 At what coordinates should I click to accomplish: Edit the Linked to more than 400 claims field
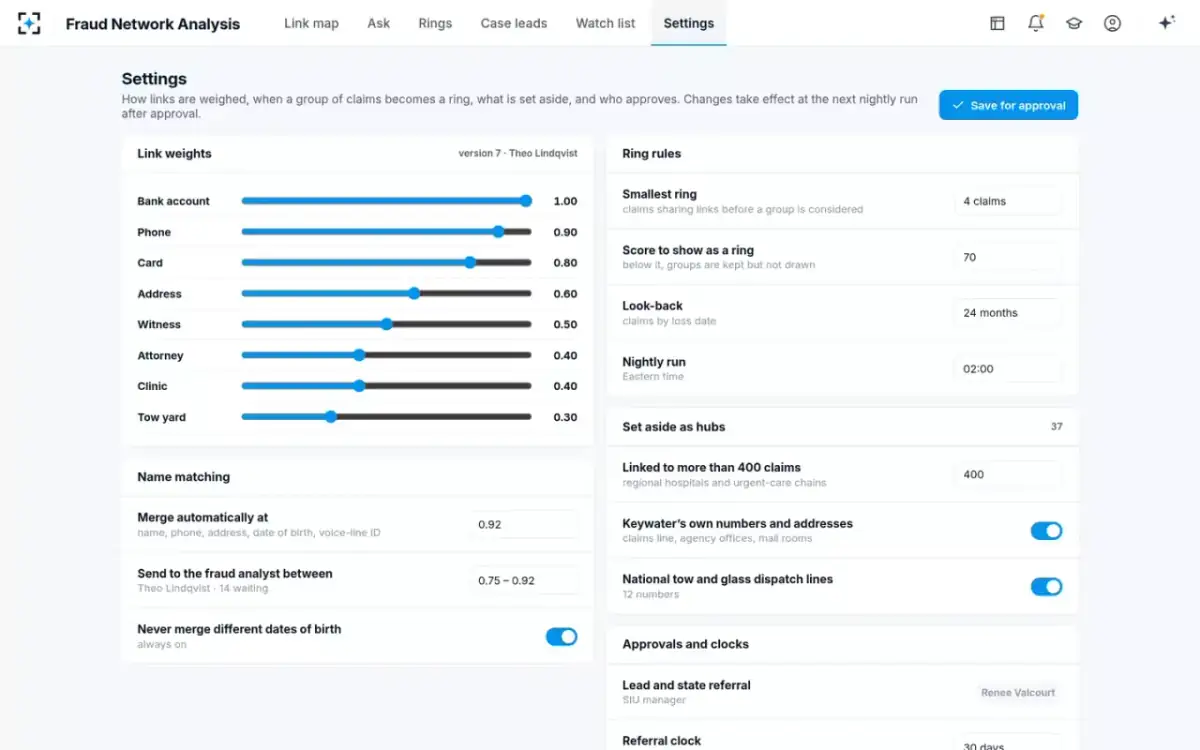tap(1007, 475)
